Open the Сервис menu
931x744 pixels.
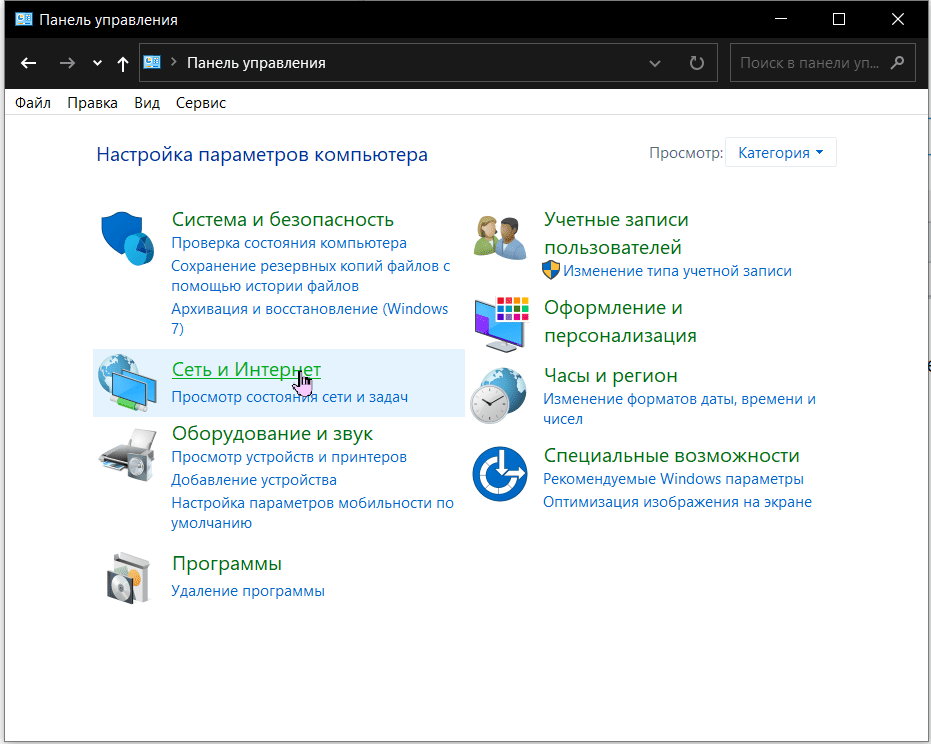pos(201,103)
